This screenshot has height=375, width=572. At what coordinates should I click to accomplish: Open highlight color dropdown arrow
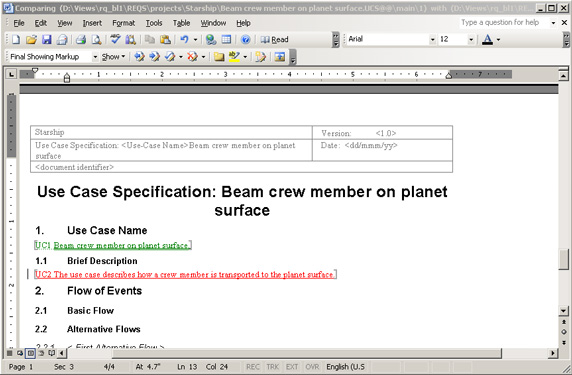coord(245,57)
